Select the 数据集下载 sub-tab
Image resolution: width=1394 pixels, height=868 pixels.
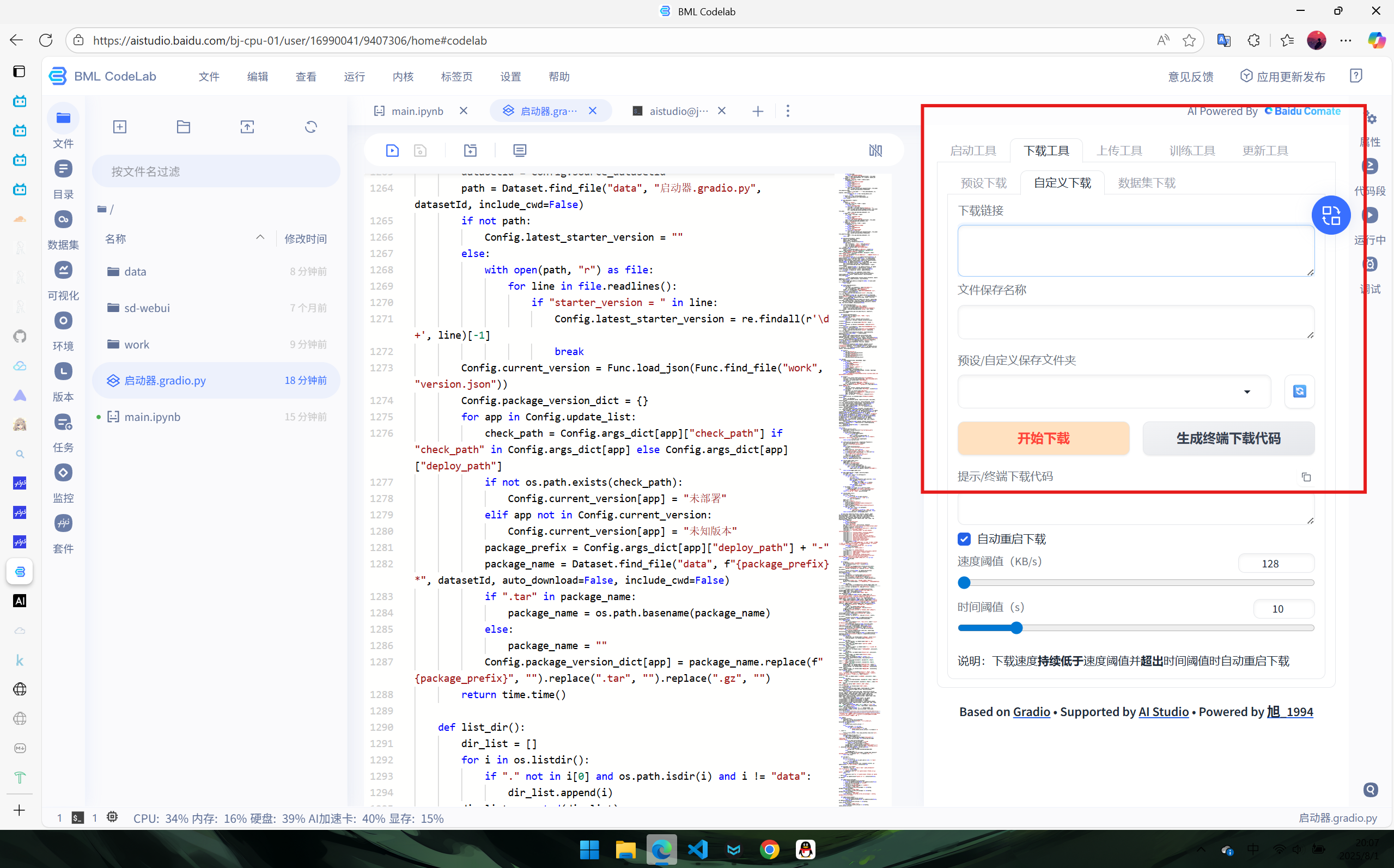(1147, 183)
